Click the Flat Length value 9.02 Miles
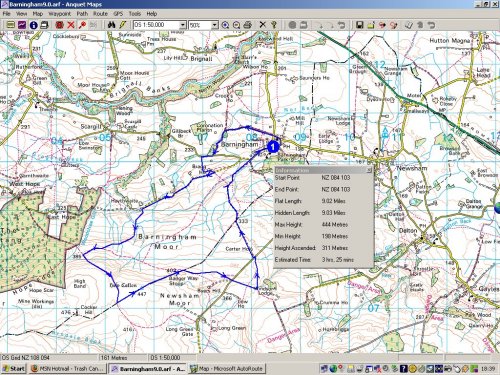 click(333, 201)
